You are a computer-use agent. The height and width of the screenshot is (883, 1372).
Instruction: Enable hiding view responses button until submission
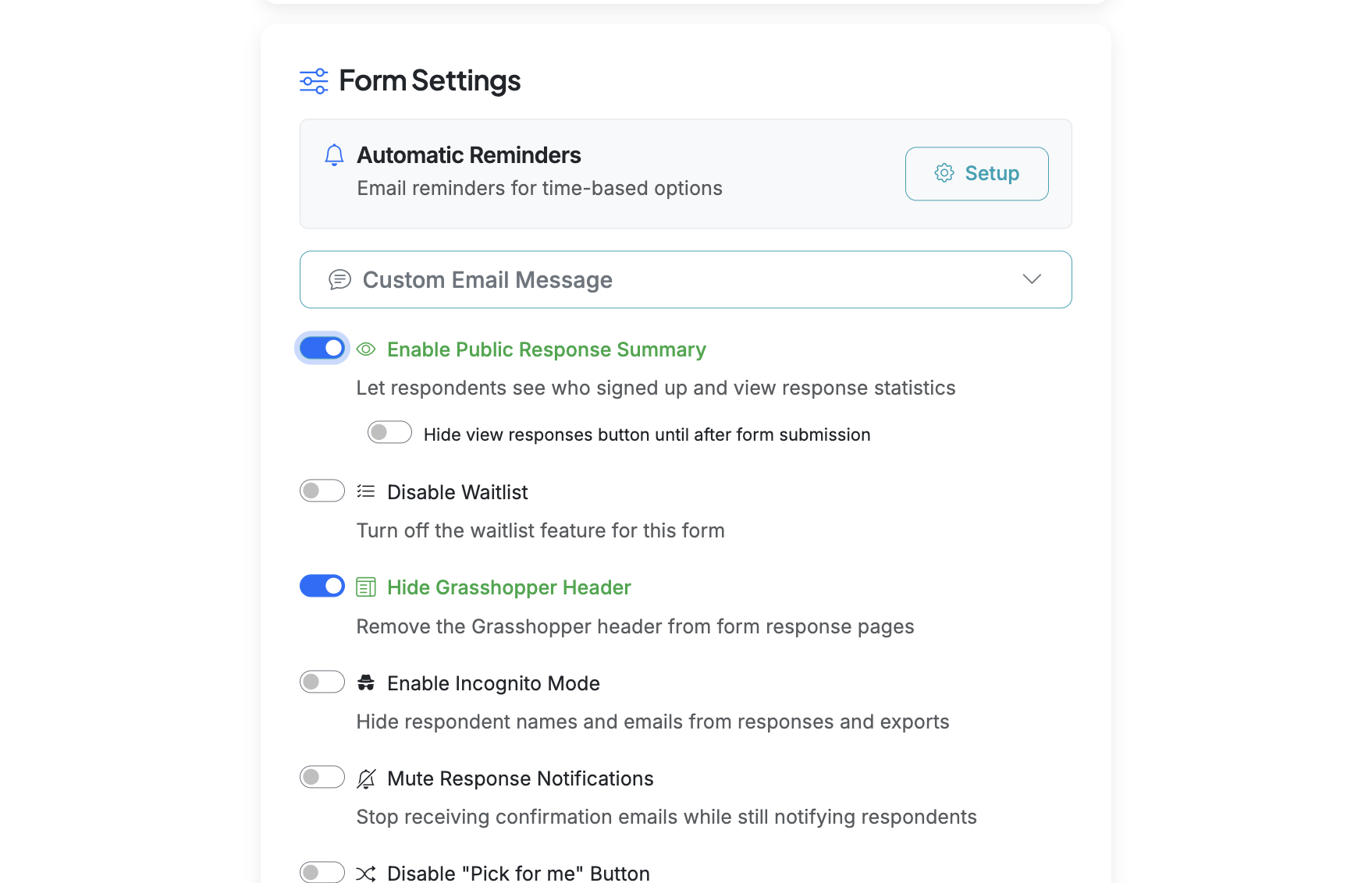389,432
